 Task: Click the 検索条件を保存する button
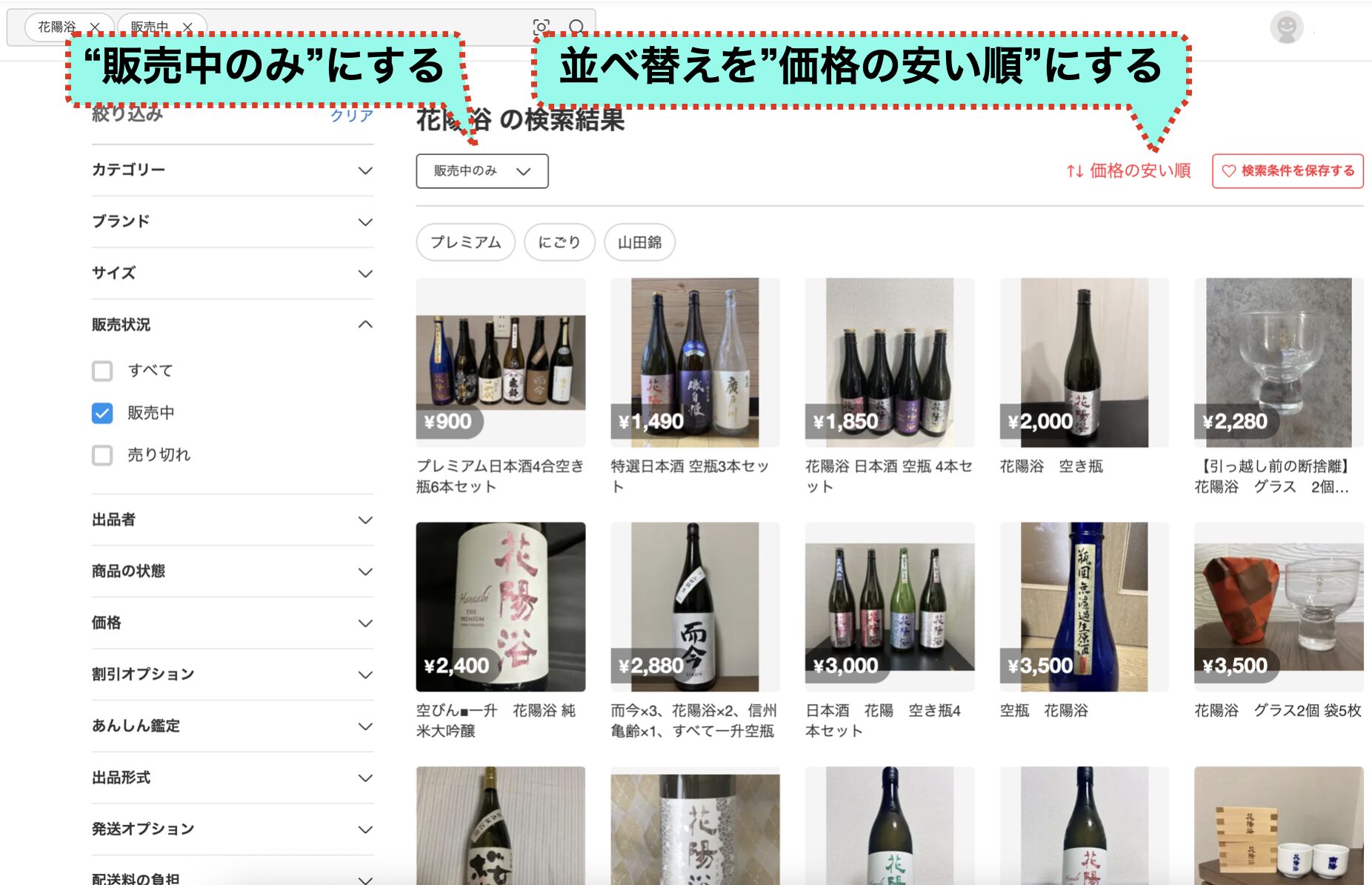pos(1288,171)
